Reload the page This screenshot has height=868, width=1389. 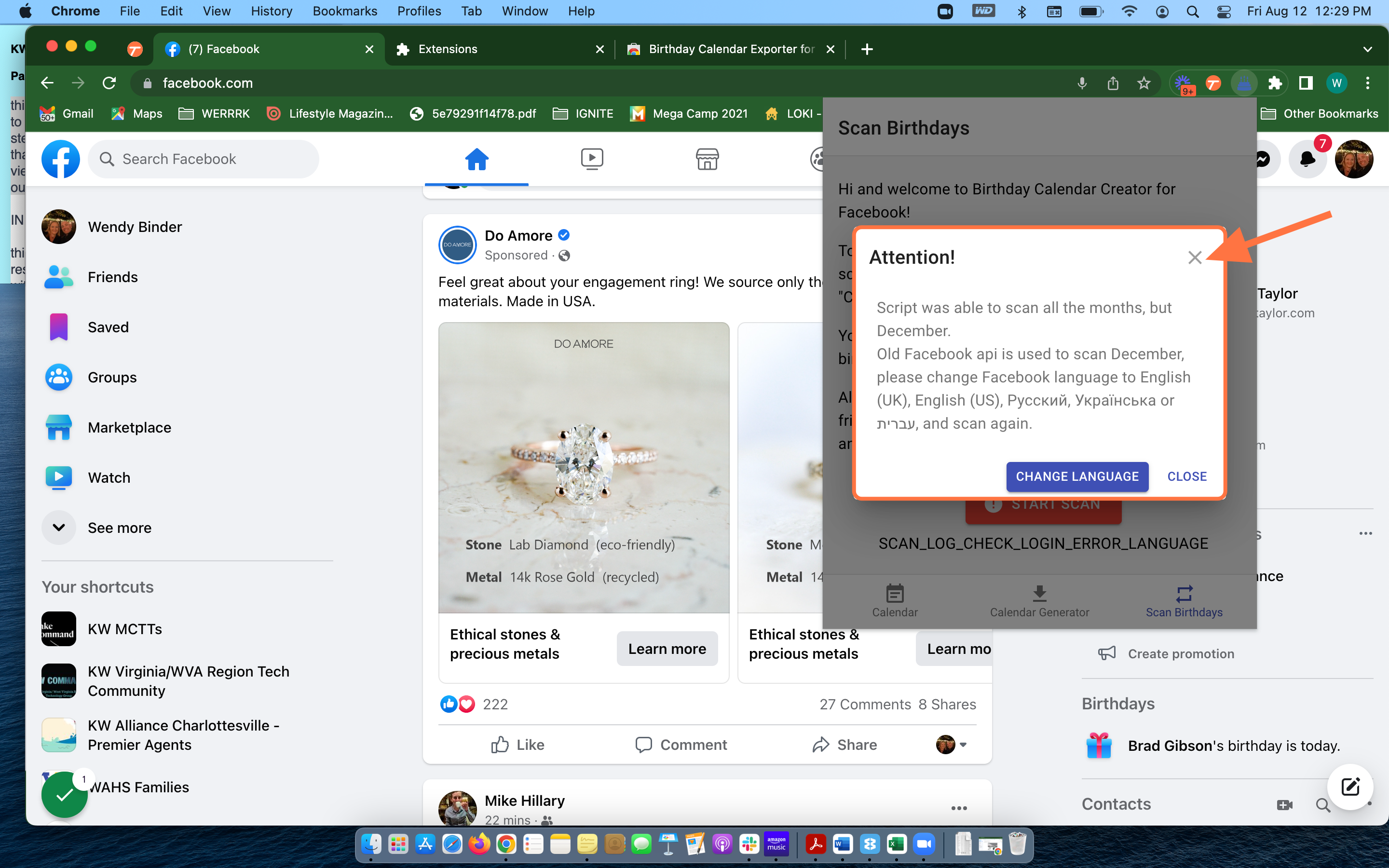(x=109, y=83)
